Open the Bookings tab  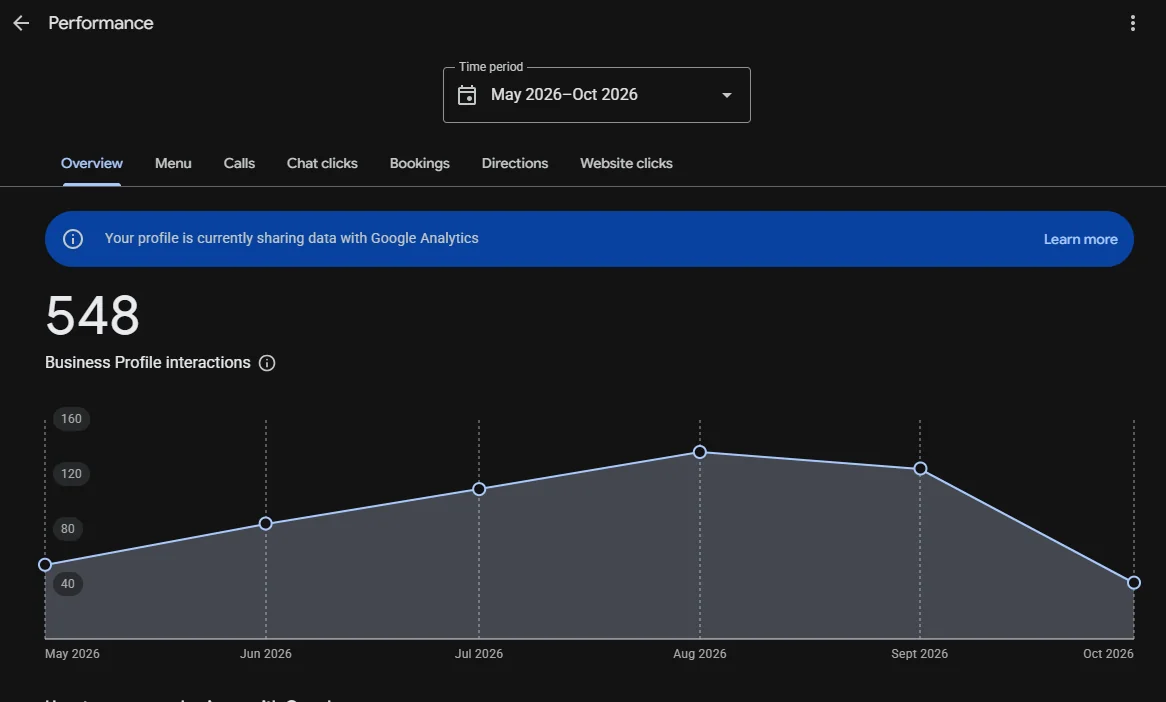[x=419, y=164]
